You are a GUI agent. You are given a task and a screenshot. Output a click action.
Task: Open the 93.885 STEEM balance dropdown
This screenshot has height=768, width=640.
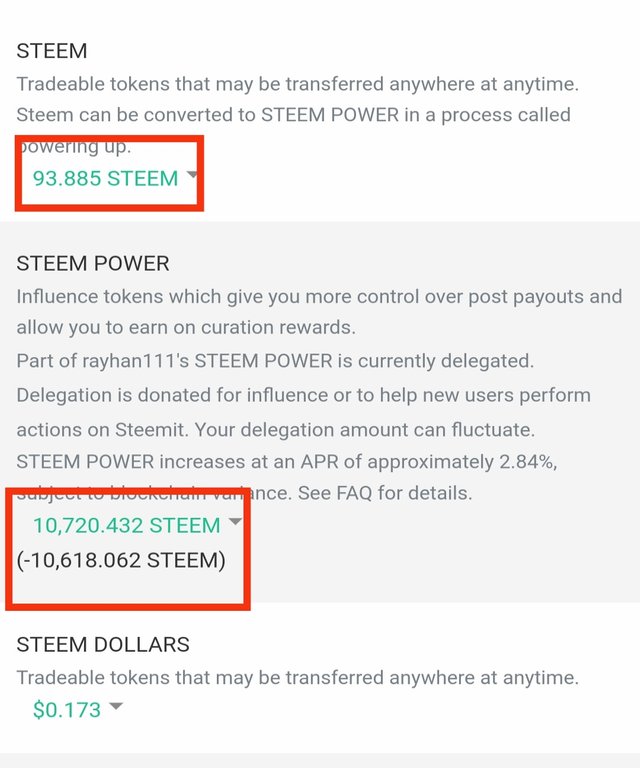(105, 178)
